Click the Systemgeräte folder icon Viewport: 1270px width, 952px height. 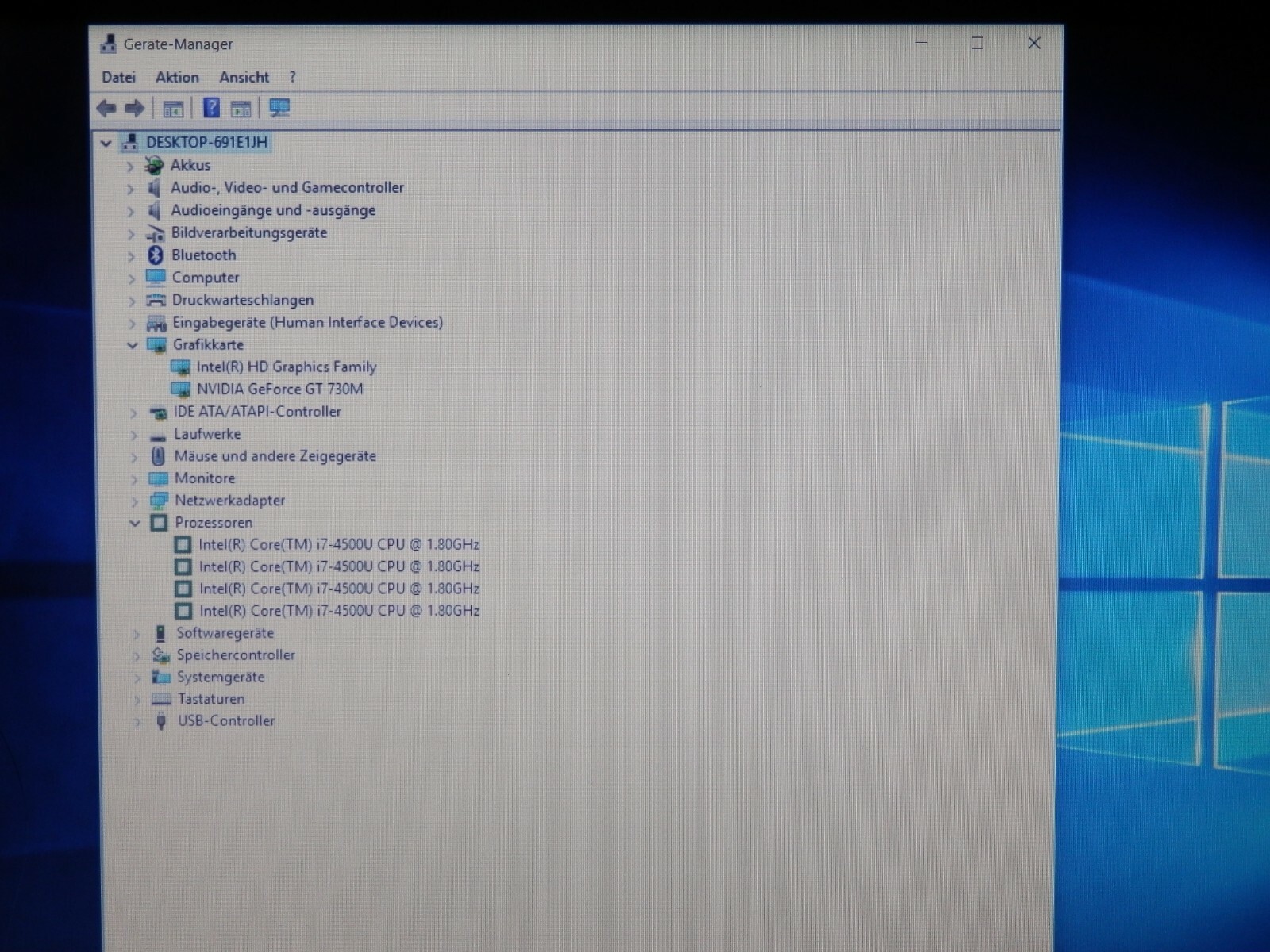[161, 677]
